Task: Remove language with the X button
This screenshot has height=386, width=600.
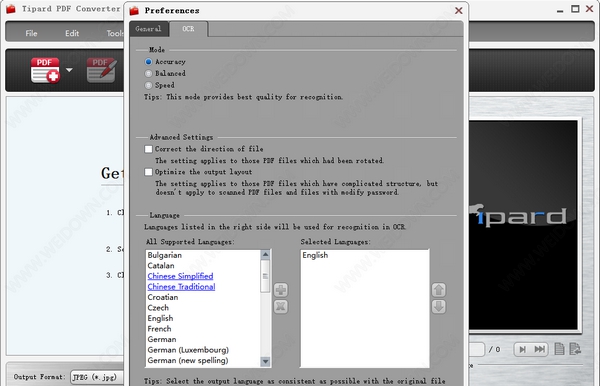Action: click(x=281, y=306)
